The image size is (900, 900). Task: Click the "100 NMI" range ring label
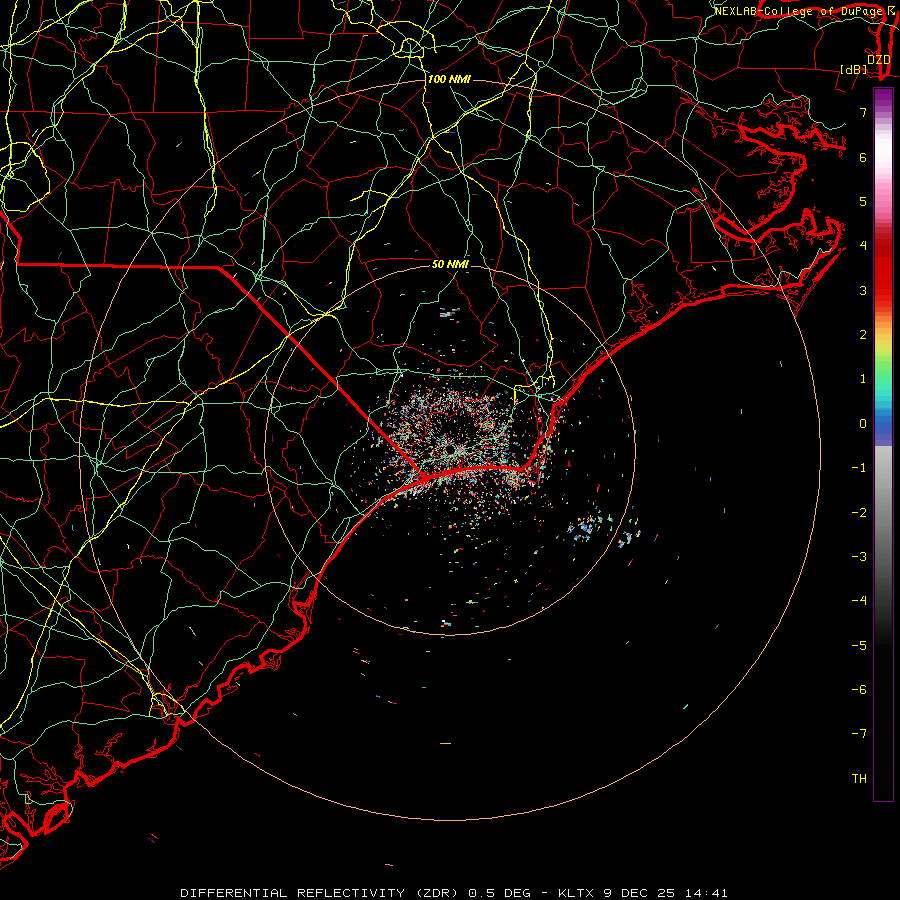click(449, 79)
